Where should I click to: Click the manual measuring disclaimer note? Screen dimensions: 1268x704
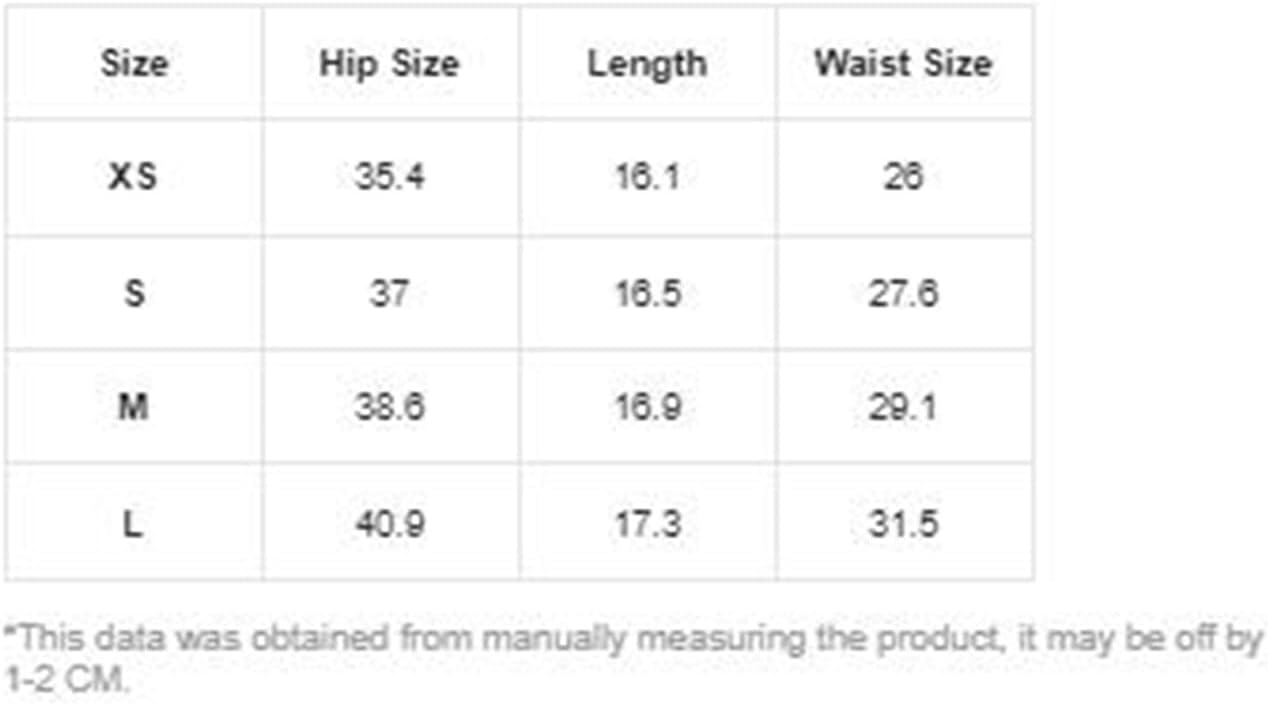point(634,658)
